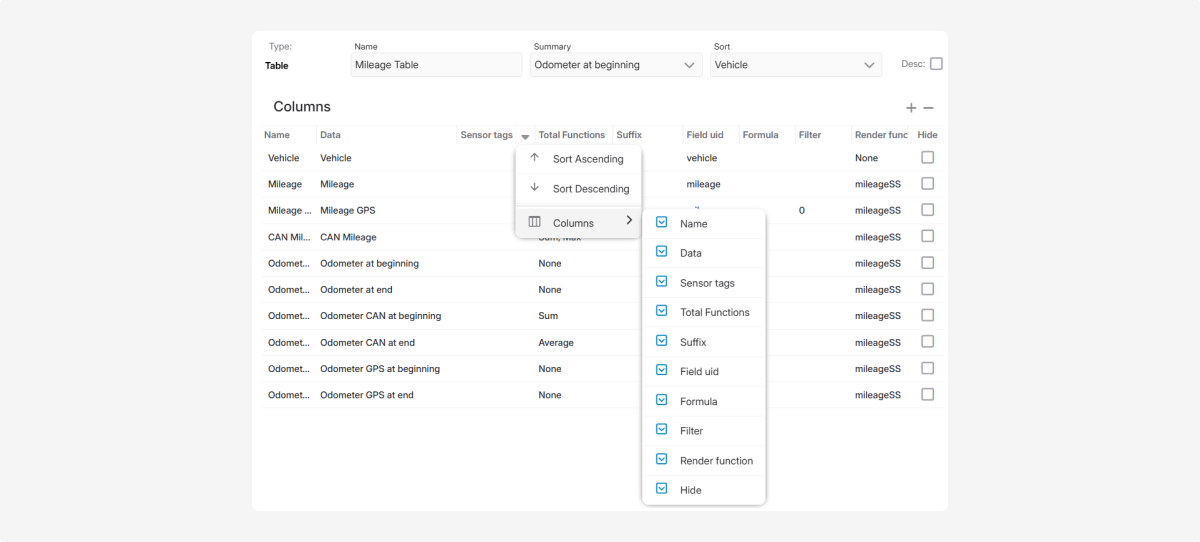Open the Sort dropdown showing Vehicle
This screenshot has width=1200, height=542.
[796, 65]
